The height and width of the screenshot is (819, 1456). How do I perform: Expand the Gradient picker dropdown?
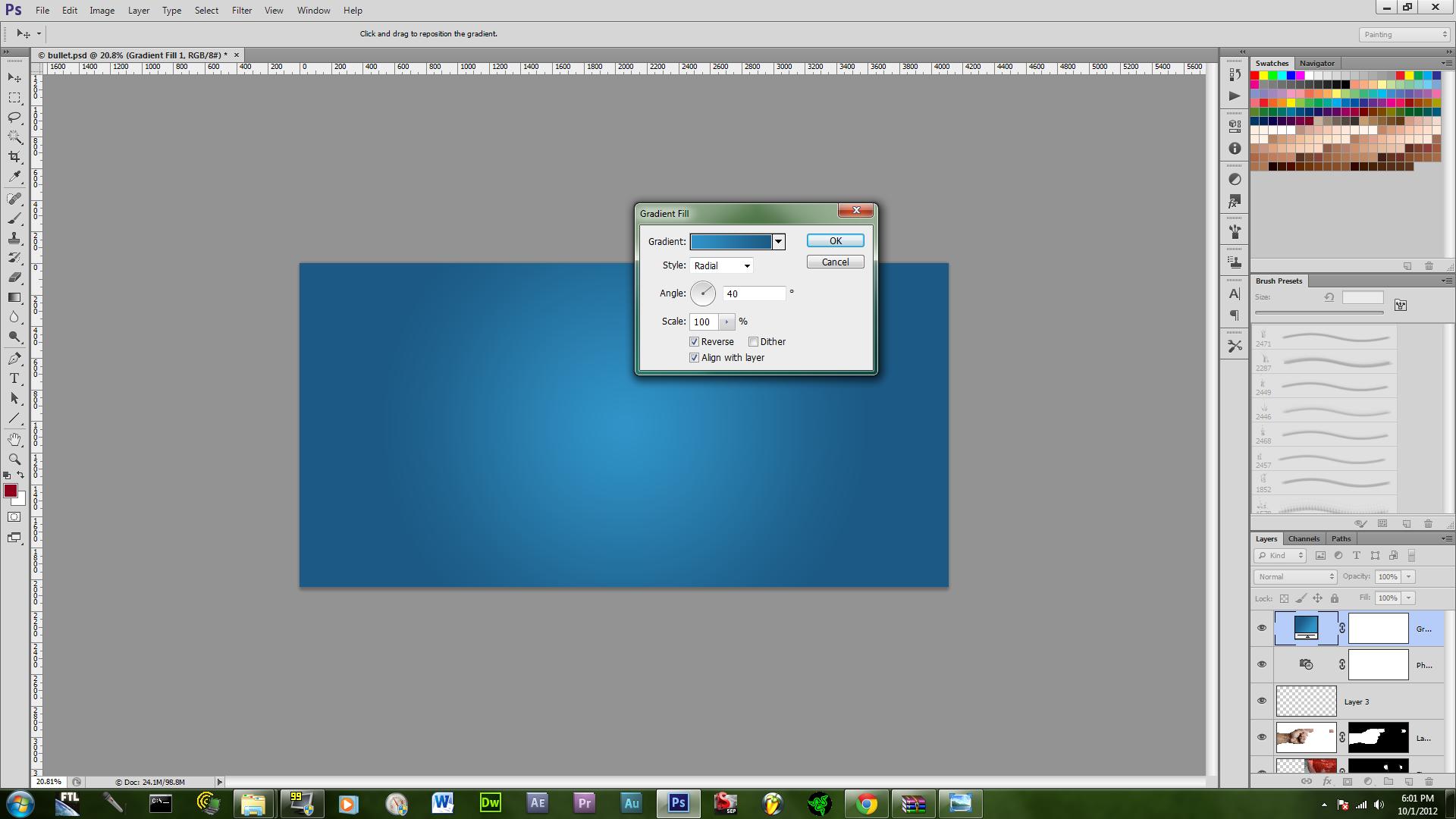(x=778, y=241)
